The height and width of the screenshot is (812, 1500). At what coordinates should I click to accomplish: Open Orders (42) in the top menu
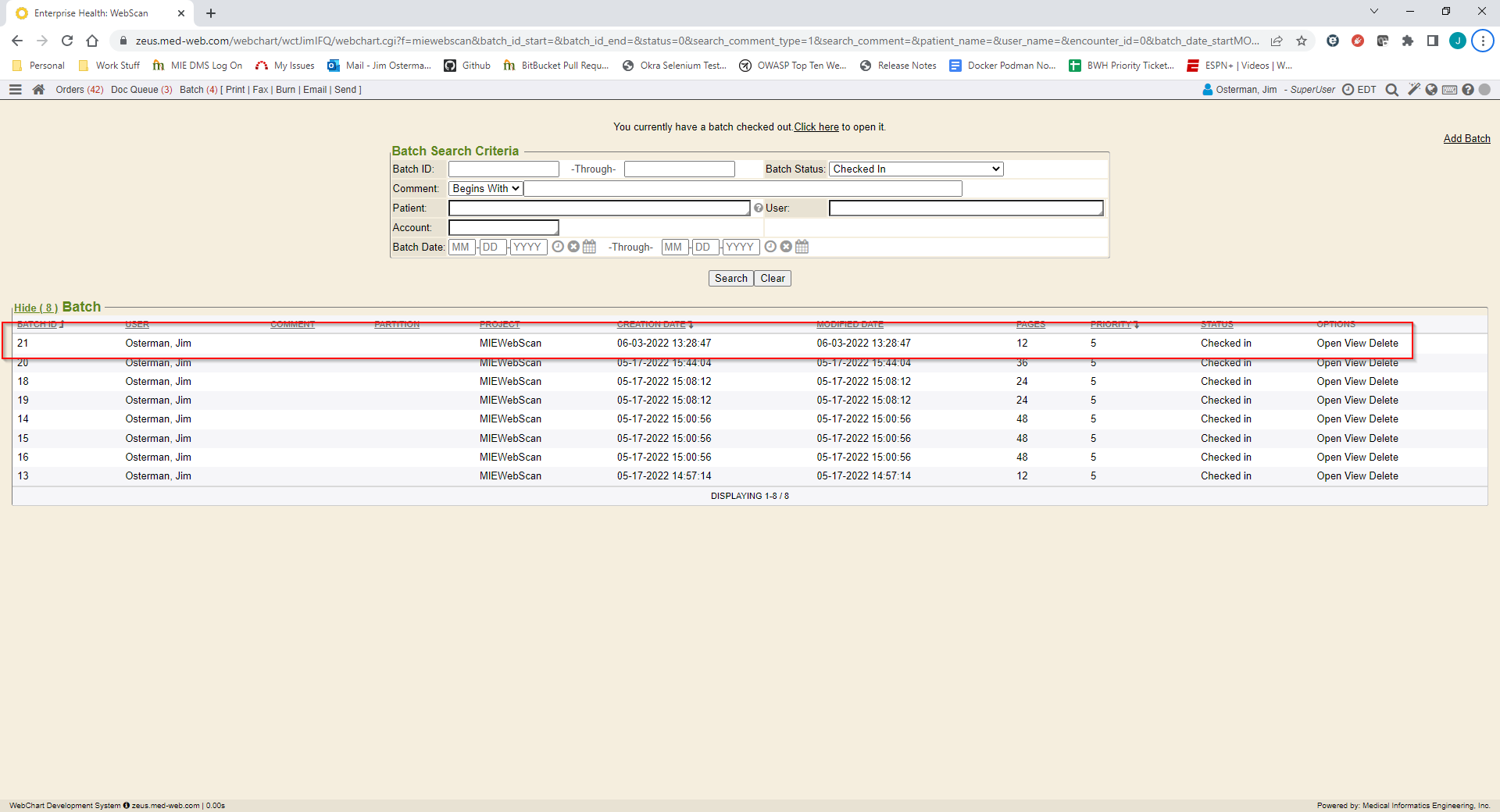pyautogui.click(x=80, y=90)
